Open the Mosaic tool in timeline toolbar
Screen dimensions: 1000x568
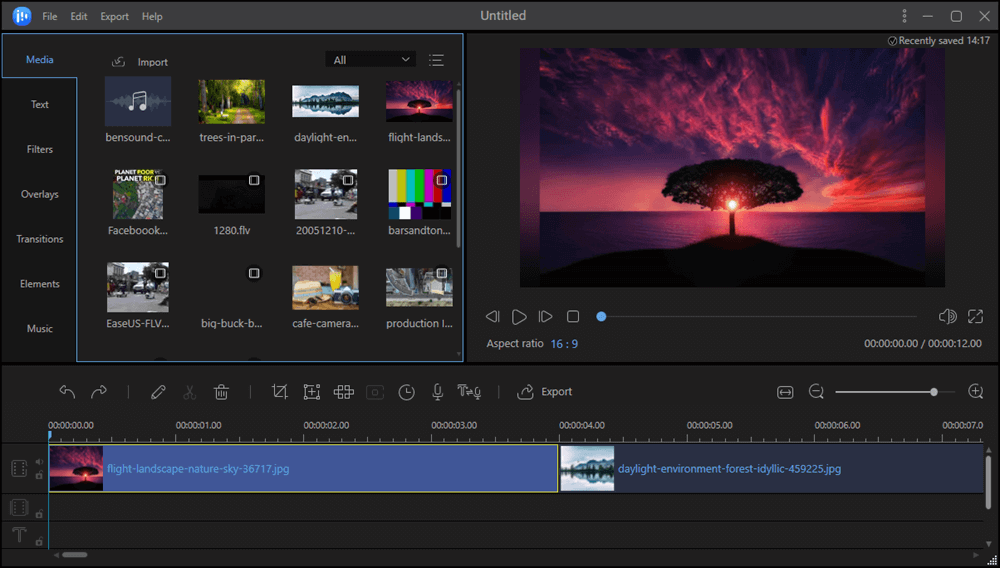(343, 392)
